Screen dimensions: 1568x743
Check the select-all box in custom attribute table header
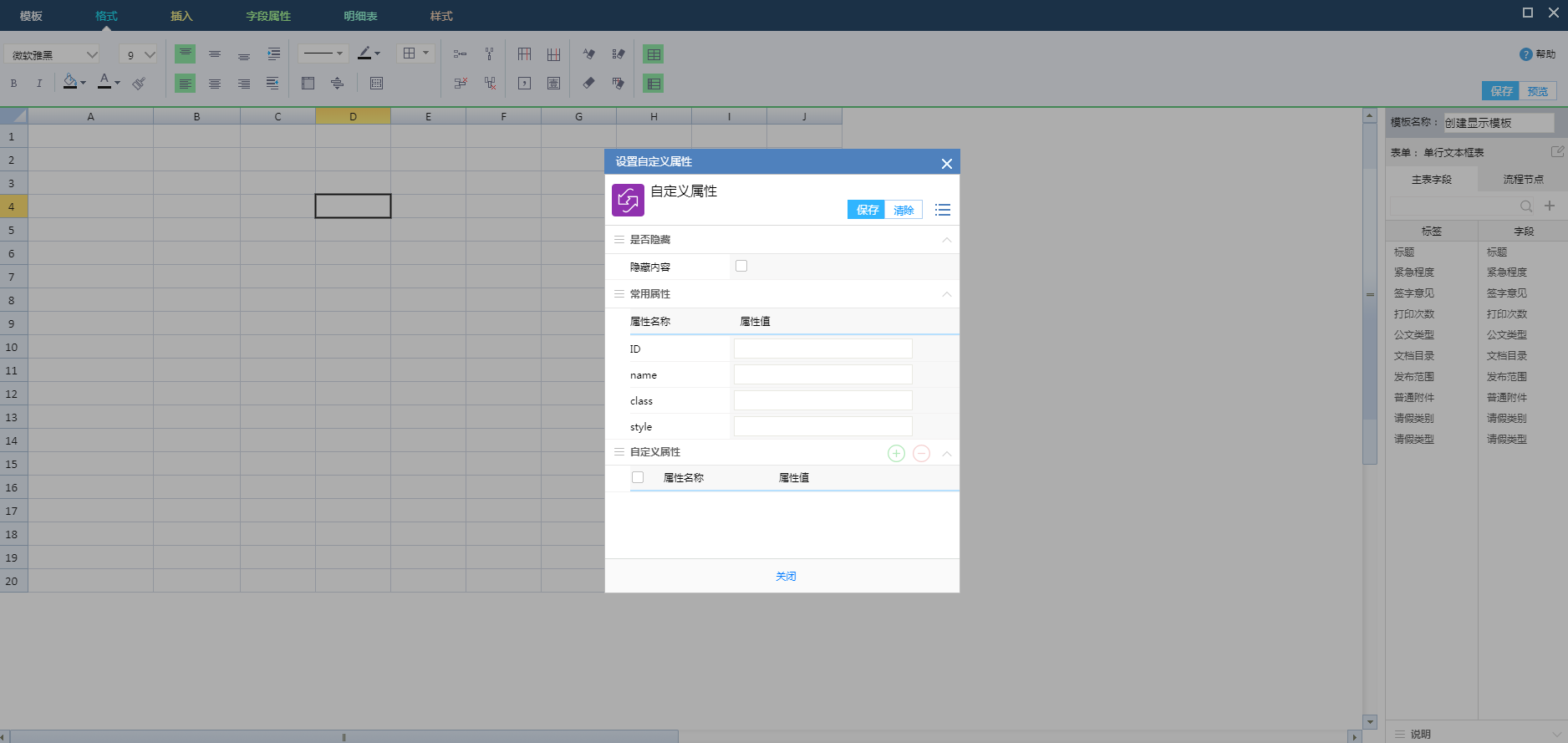638,477
